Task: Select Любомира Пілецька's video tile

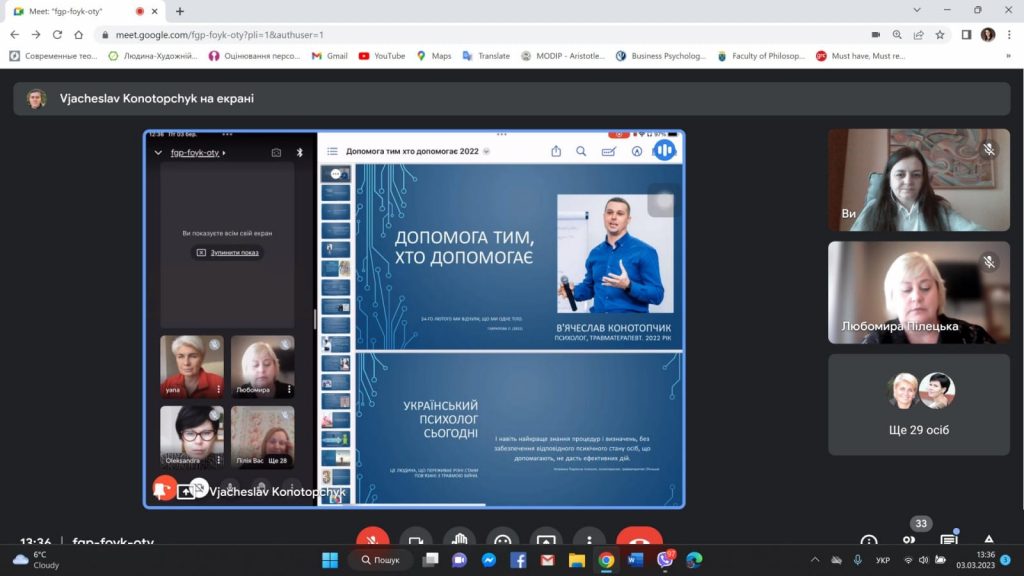Action: [x=918, y=292]
